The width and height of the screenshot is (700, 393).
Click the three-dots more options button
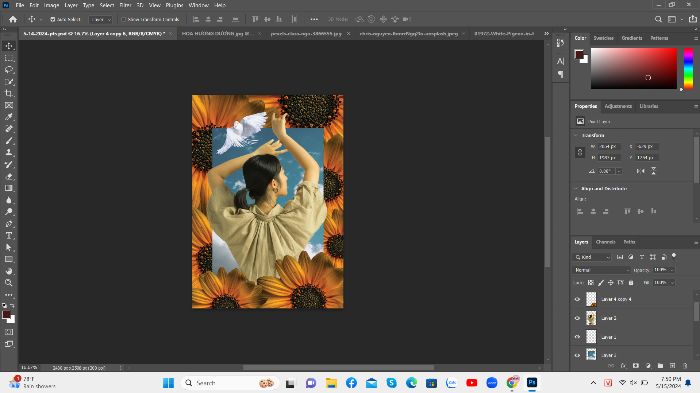point(314,19)
